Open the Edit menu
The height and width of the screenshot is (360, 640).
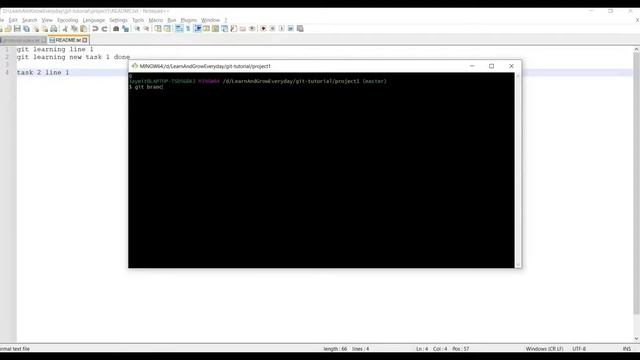pyautogui.click(x=13, y=20)
